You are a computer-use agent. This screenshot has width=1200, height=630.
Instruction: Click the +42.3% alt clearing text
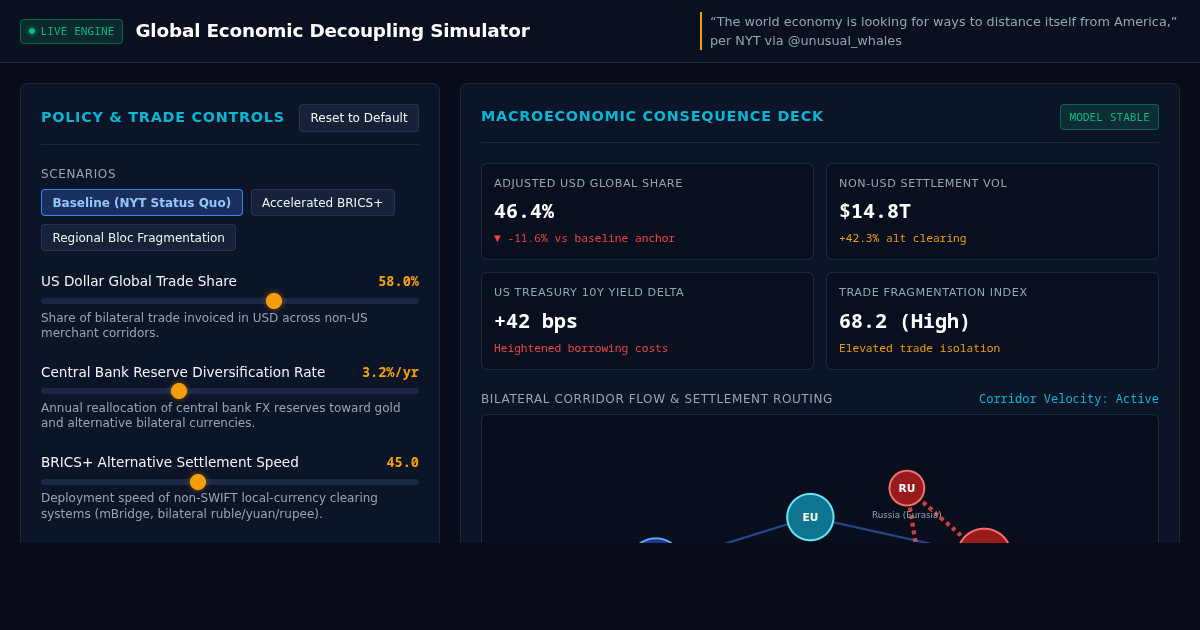[903, 239]
